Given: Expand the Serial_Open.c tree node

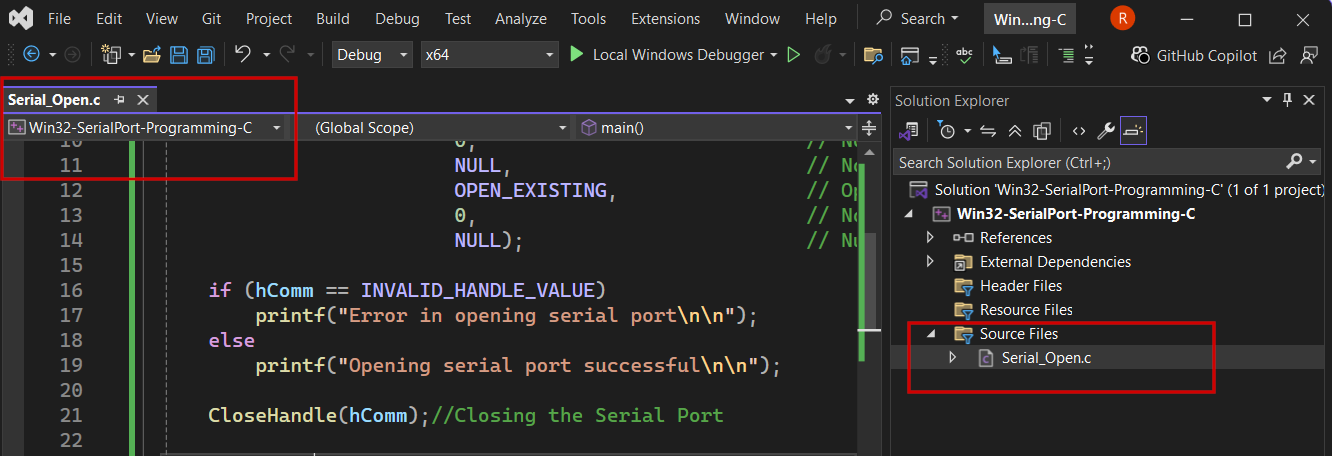Looking at the screenshot, I should [952, 358].
